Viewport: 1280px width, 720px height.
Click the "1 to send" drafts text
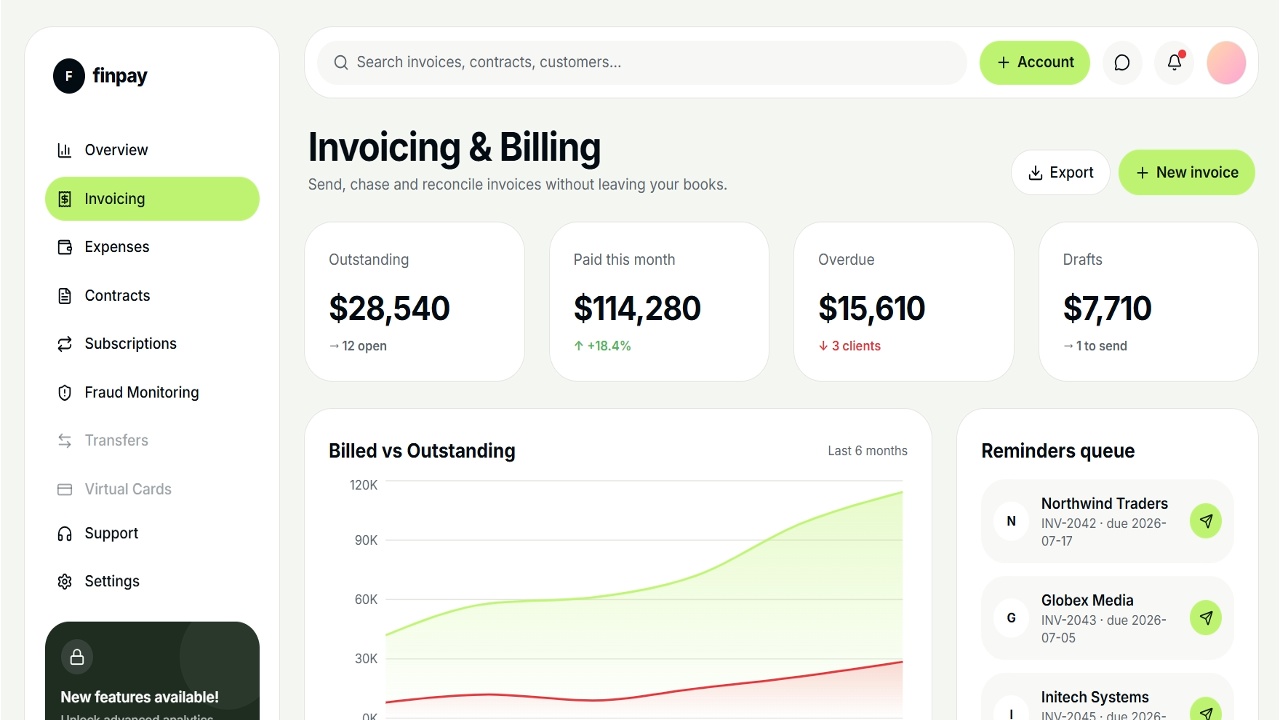click(1101, 346)
